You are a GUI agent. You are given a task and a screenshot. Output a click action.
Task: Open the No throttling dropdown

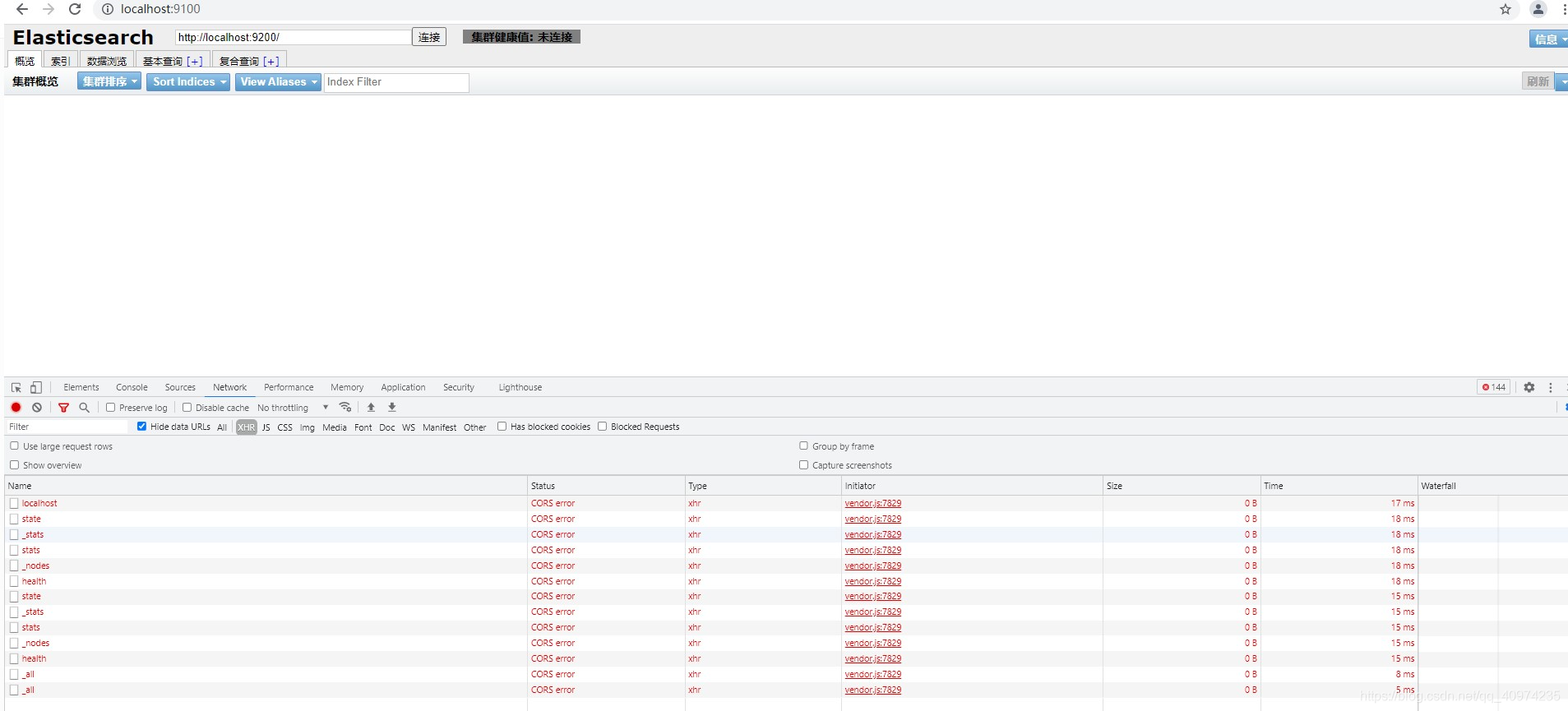point(293,408)
